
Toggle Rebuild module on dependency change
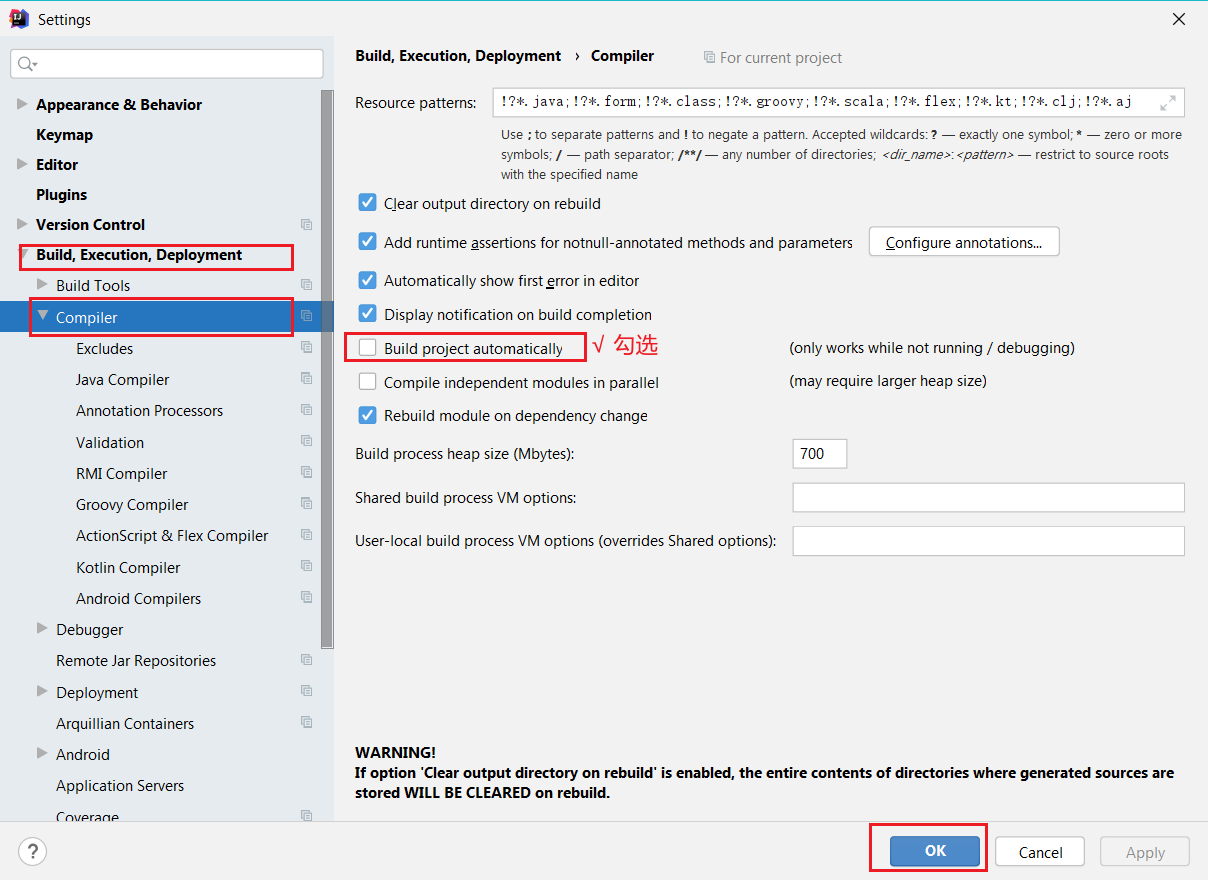coord(367,415)
